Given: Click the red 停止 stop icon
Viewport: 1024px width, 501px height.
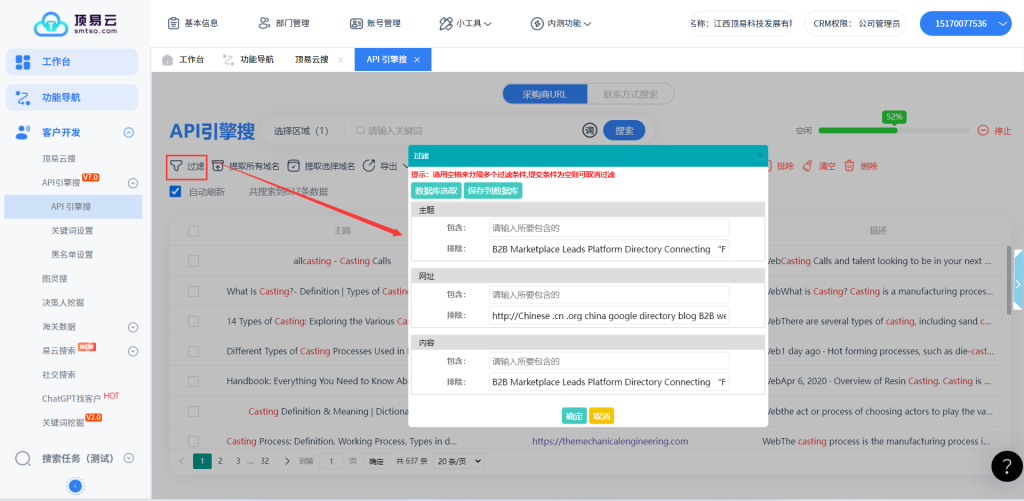Looking at the screenshot, I should 983,131.
